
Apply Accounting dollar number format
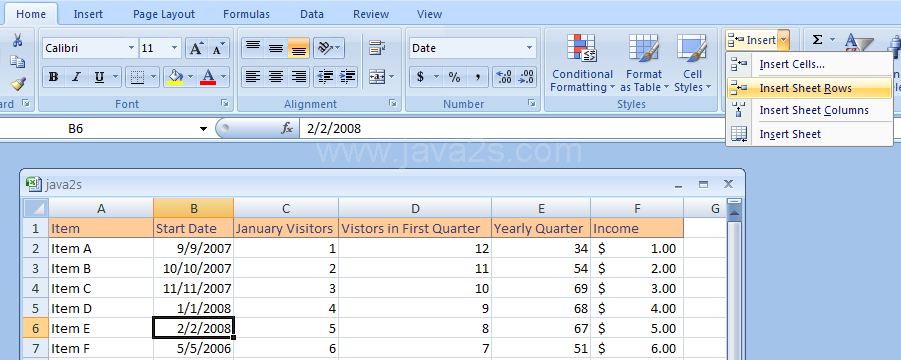click(421, 77)
